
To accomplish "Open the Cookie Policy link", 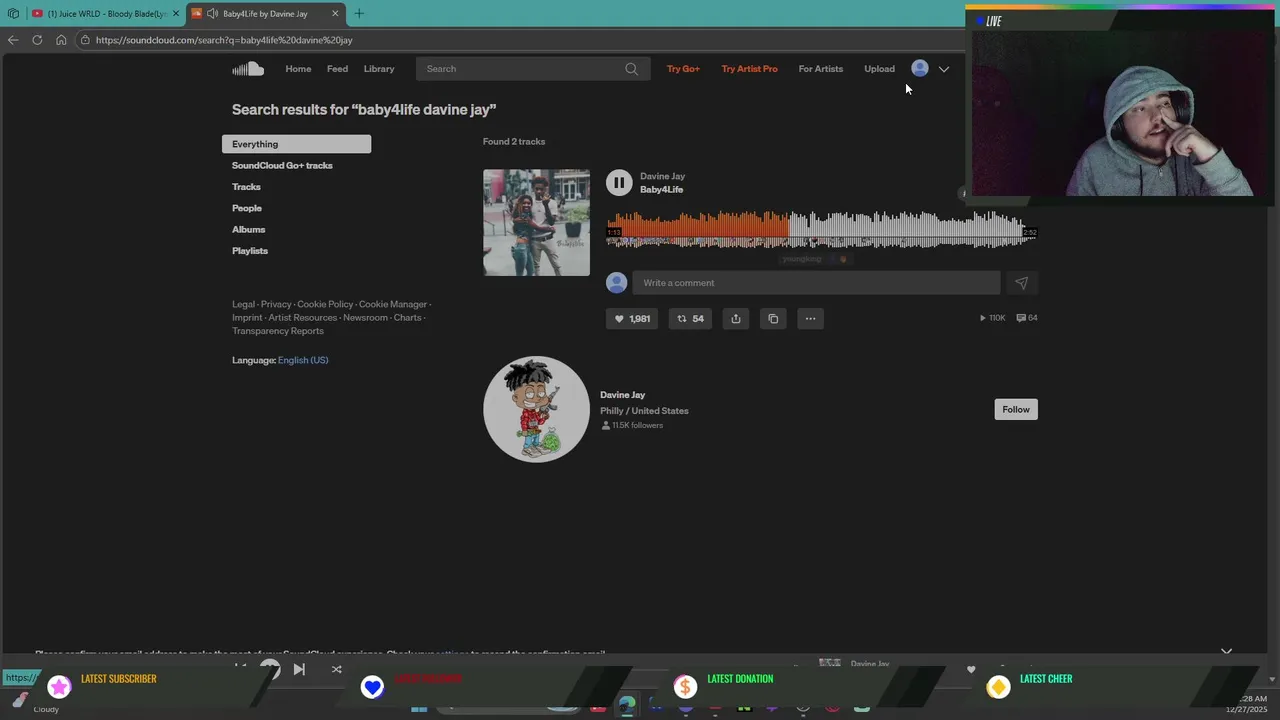I will (325, 304).
